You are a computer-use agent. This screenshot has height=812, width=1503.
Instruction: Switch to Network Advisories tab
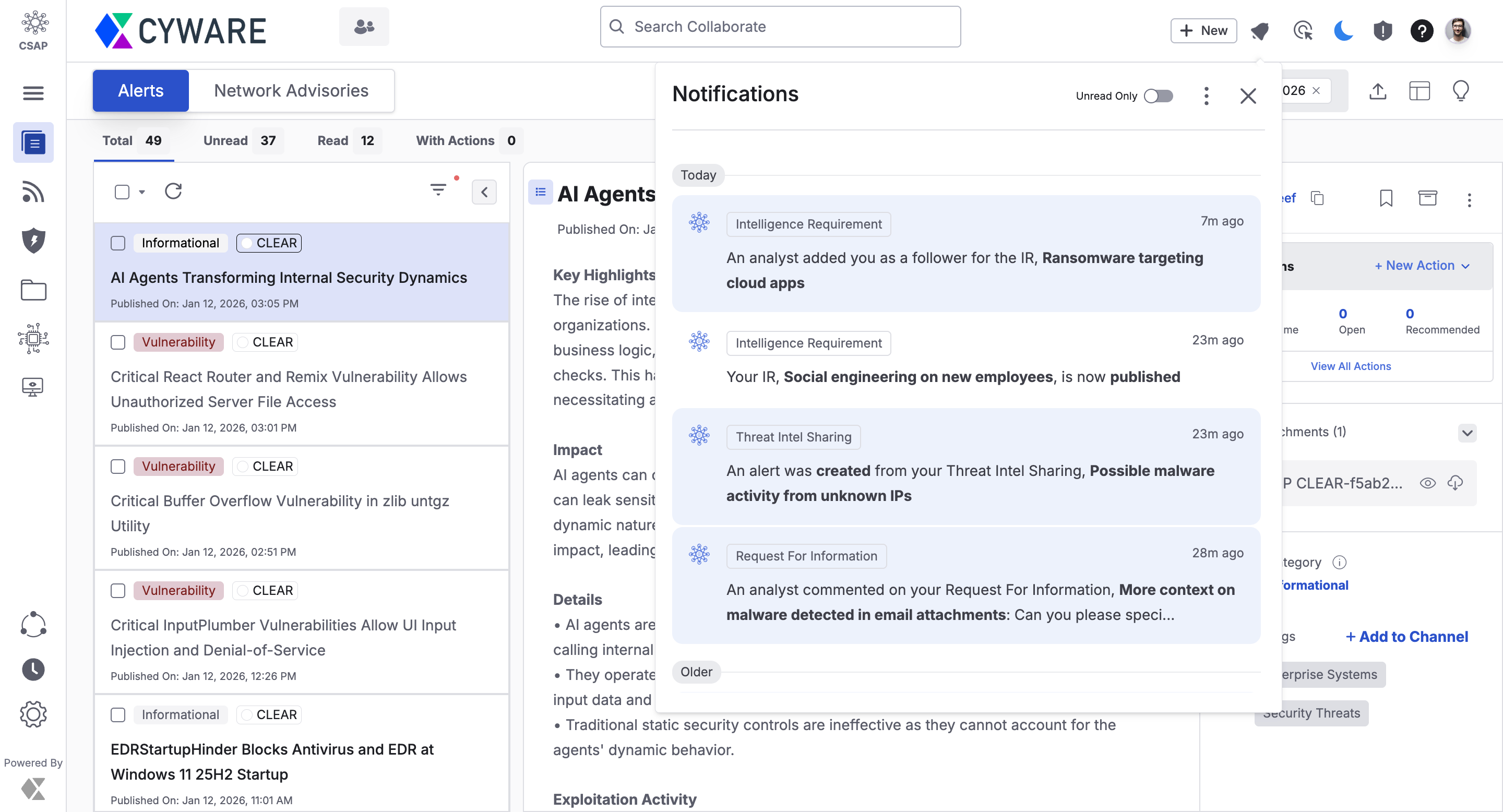(x=291, y=90)
